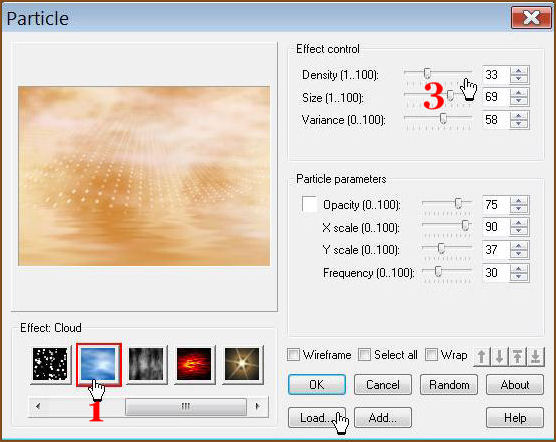The image size is (556, 442).
Task: Increase Frequency value with up stepper
Action: (519, 269)
